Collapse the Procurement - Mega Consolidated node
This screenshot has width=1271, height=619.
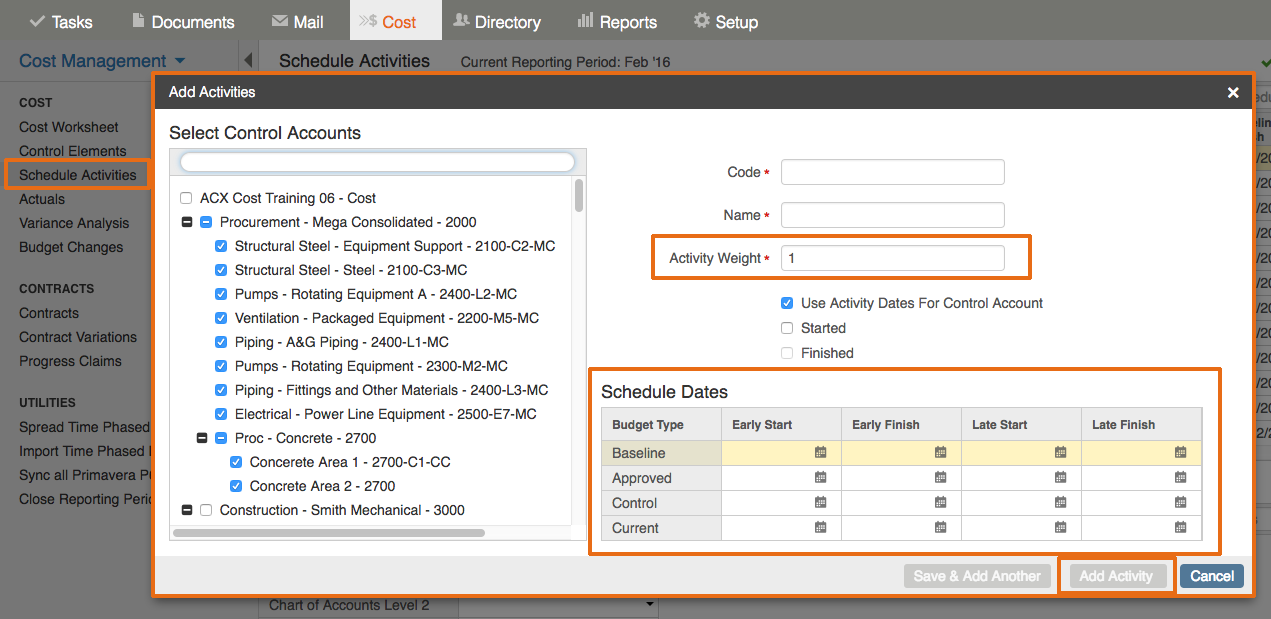pyautogui.click(x=187, y=222)
